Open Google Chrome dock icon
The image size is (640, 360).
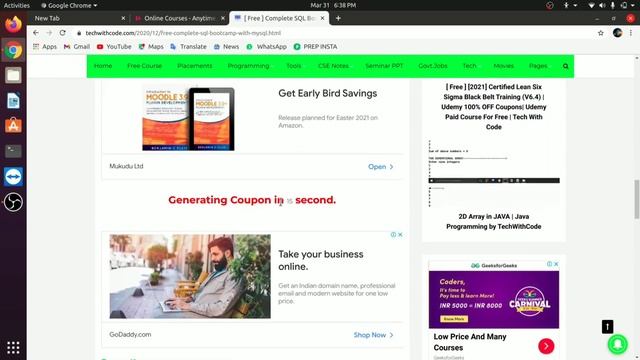(13, 50)
